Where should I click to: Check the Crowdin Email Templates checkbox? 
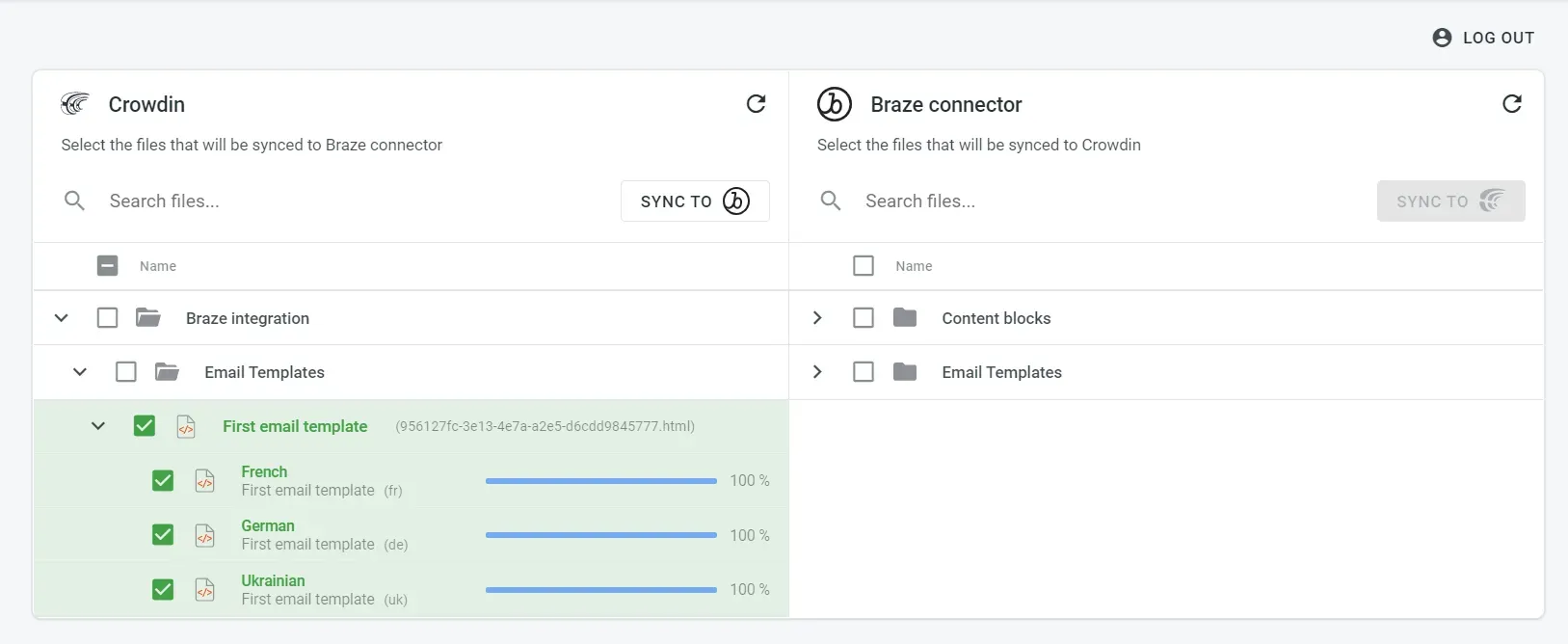point(126,371)
